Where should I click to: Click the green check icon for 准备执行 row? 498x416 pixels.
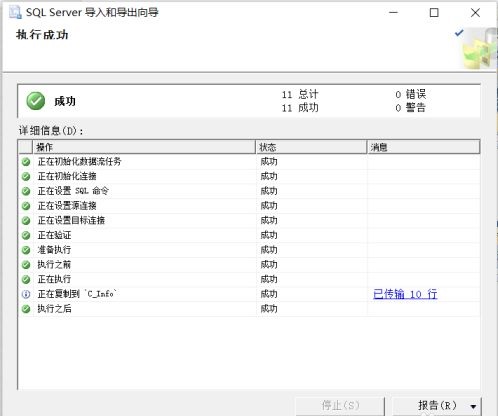26,250
